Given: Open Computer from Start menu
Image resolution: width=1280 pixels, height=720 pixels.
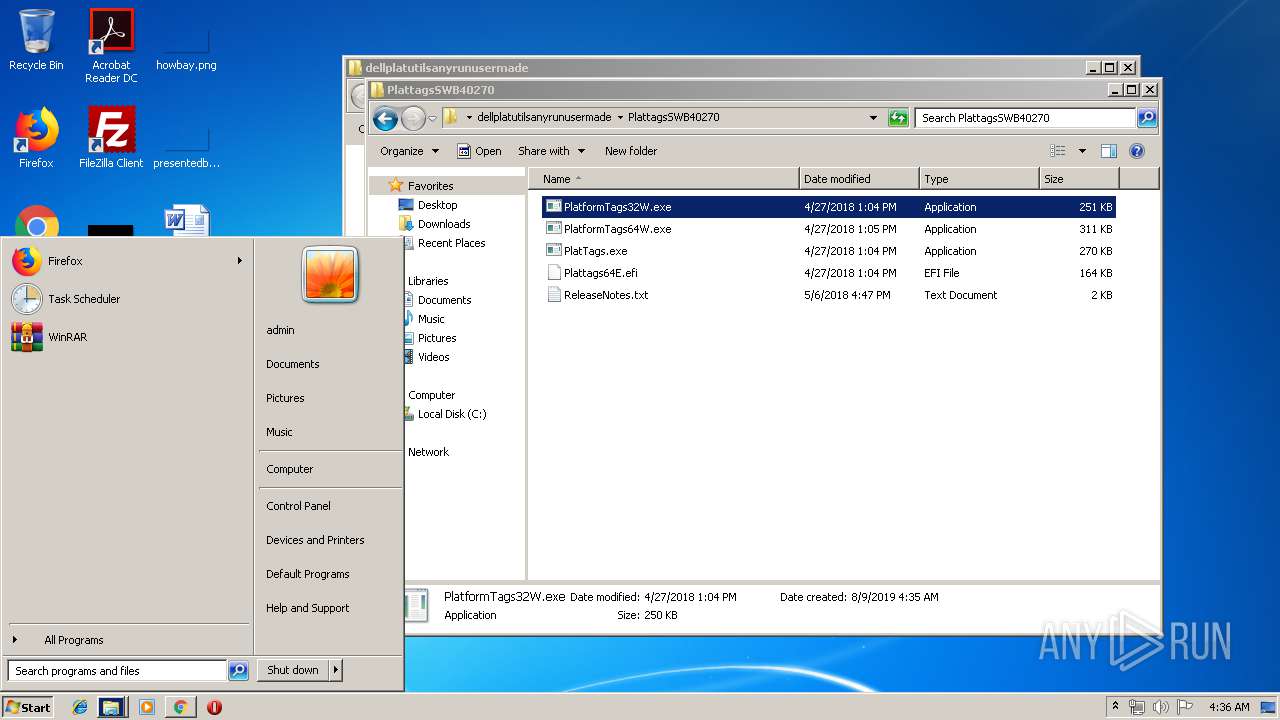Looking at the screenshot, I should coord(289,469).
